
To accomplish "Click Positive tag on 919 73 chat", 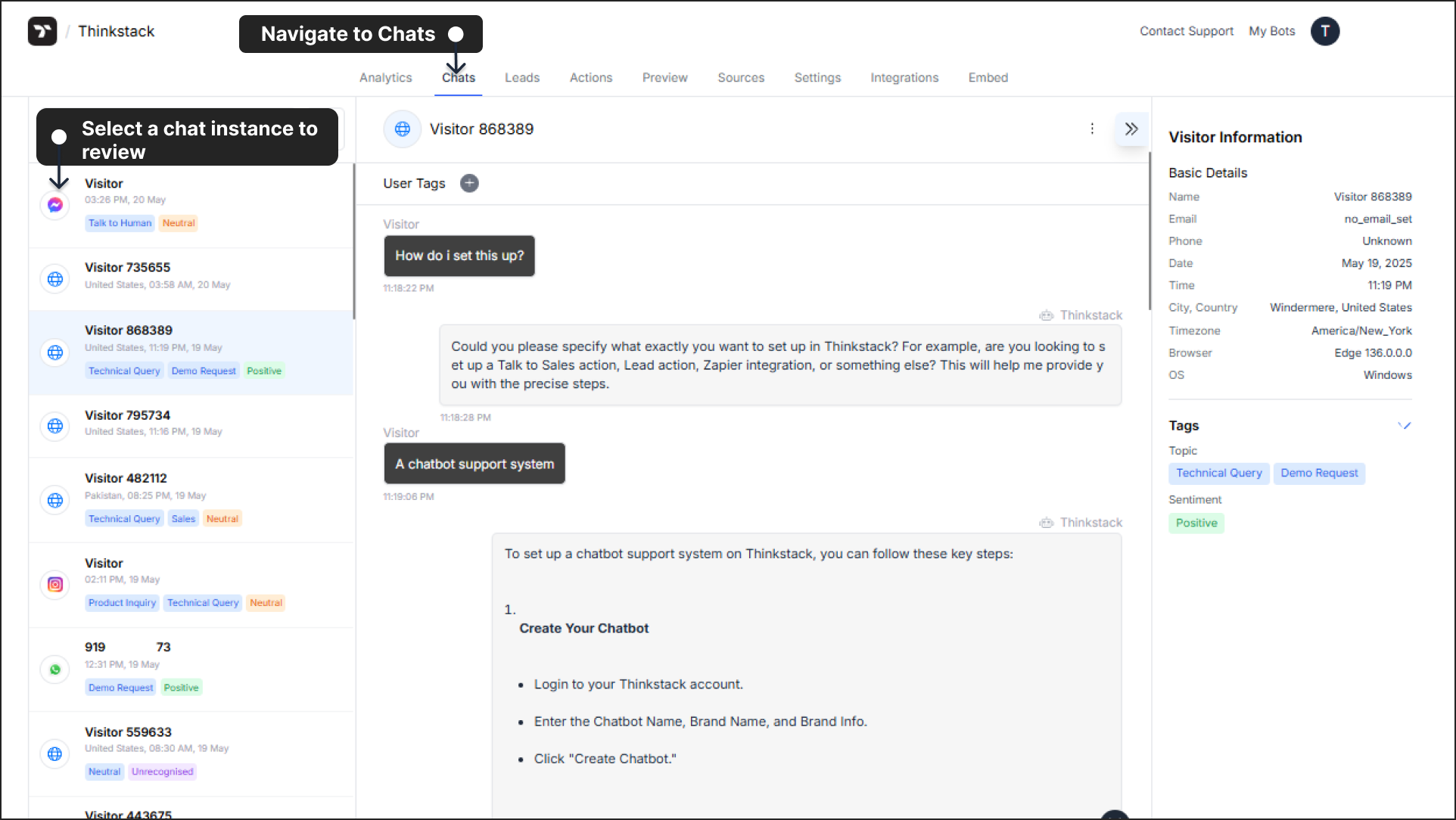I will click(x=181, y=688).
